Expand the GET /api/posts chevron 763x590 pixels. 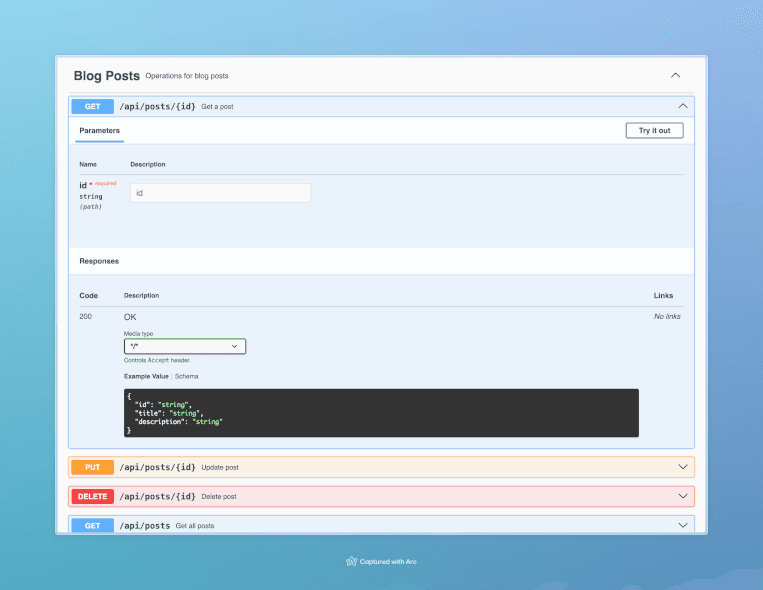[x=683, y=525]
